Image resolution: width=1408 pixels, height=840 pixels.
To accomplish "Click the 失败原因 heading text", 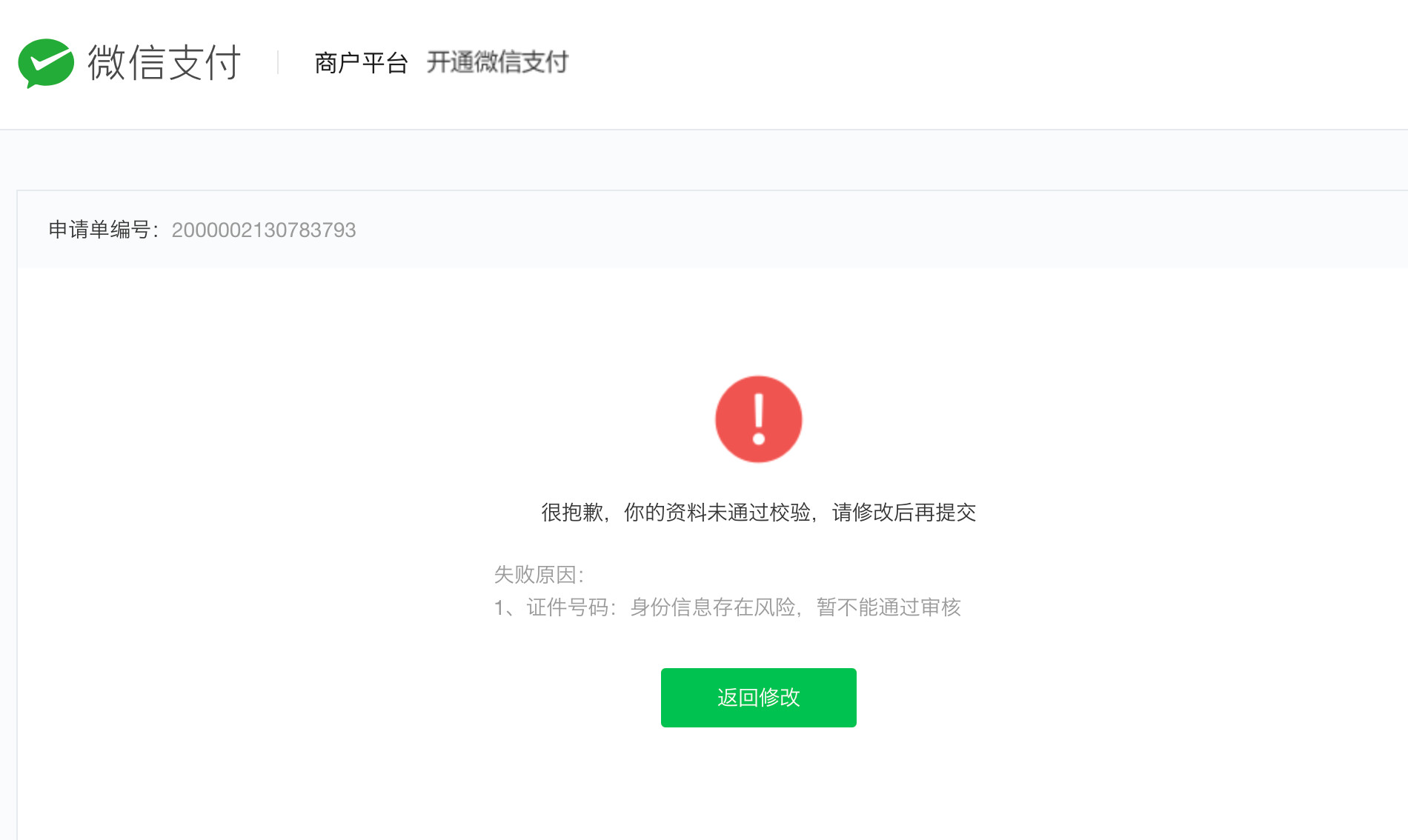I will coord(535,574).
